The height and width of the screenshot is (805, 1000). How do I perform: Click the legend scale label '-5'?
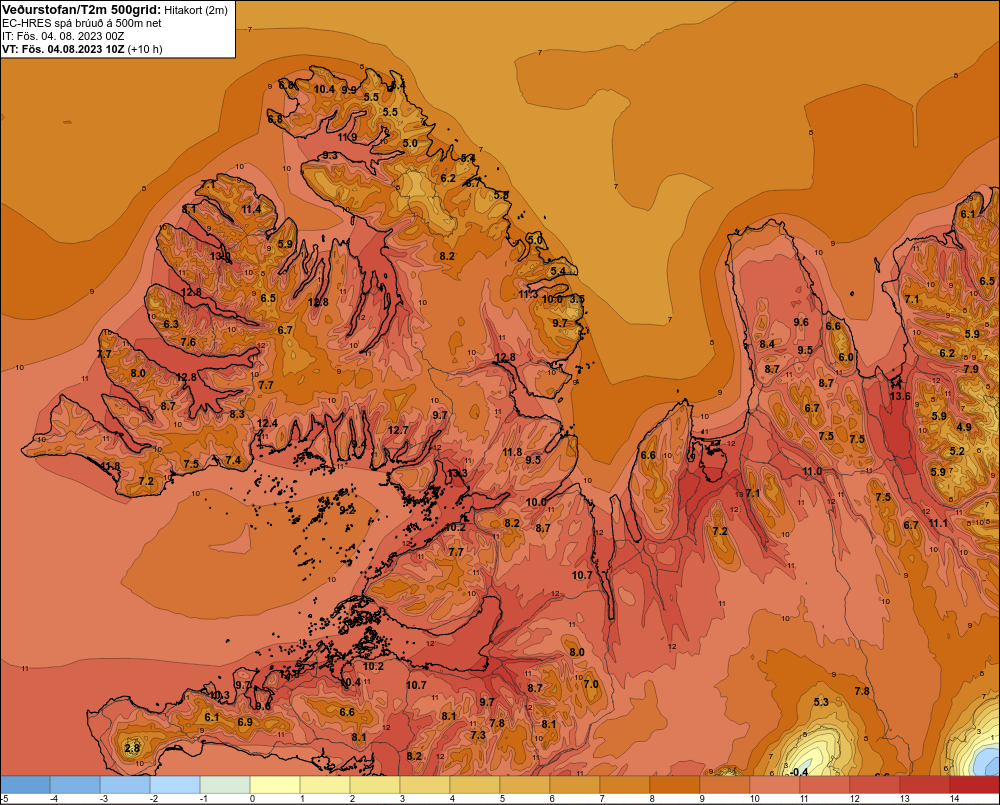point(4,799)
